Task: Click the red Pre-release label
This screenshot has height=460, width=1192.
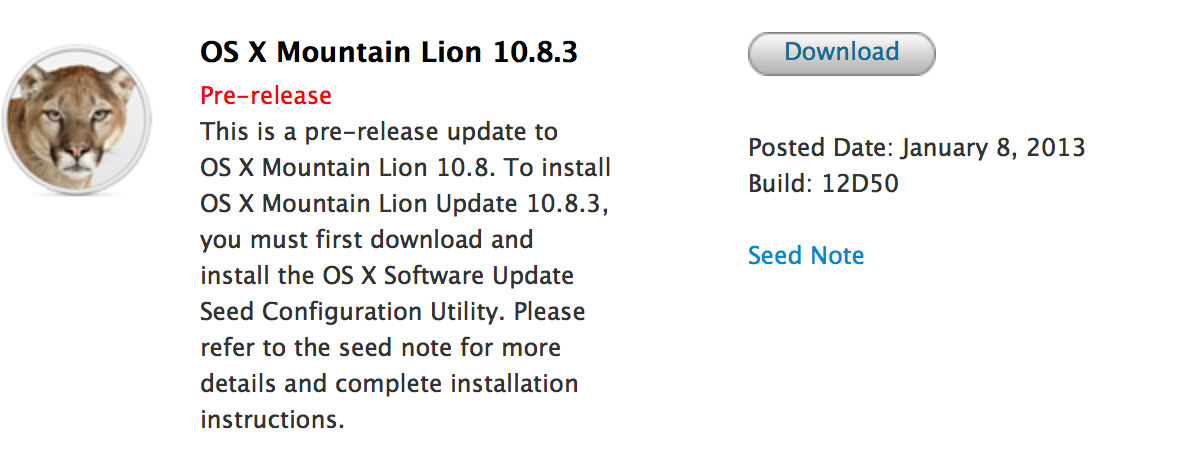Action: (x=266, y=96)
